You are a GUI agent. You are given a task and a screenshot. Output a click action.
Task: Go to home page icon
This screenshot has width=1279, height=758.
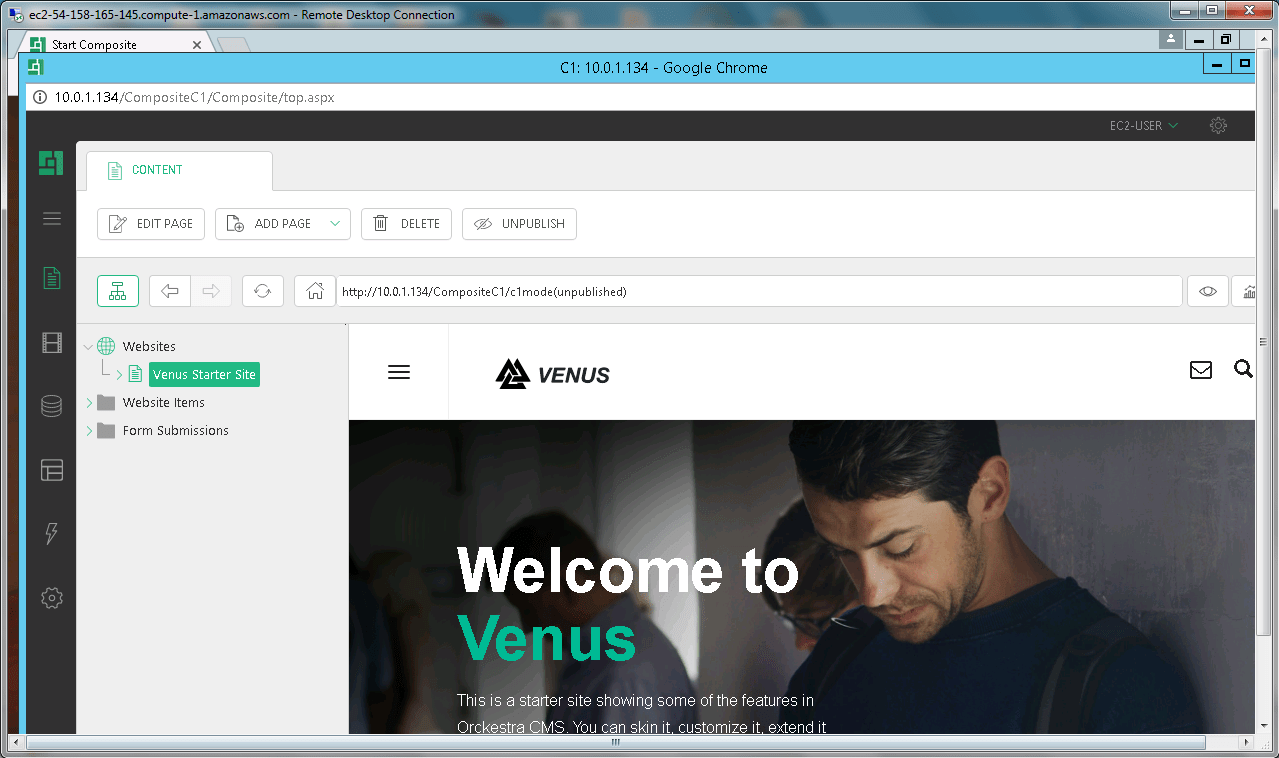click(315, 291)
